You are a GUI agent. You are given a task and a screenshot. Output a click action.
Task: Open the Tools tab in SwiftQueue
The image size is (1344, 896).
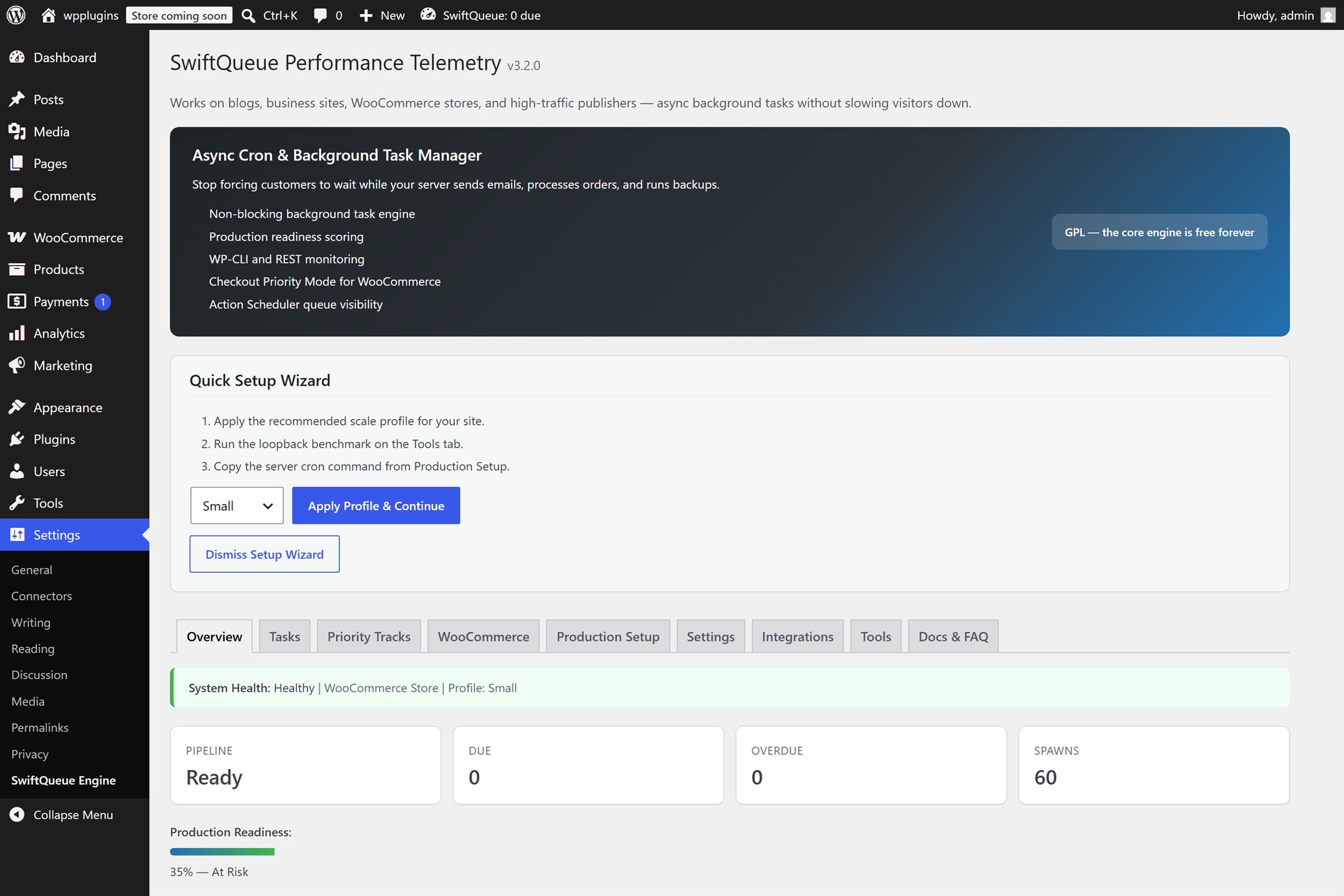[x=875, y=636]
